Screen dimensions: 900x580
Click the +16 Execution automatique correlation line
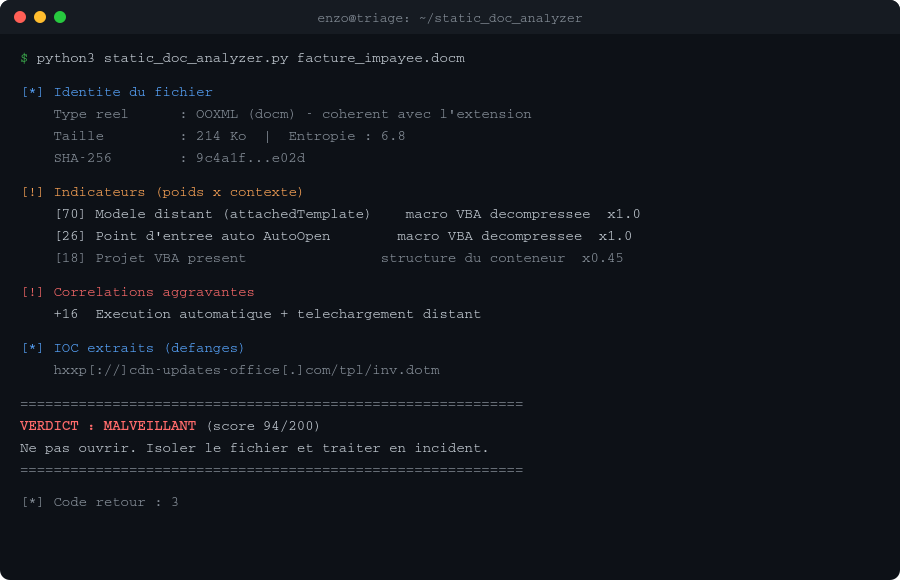click(267, 314)
